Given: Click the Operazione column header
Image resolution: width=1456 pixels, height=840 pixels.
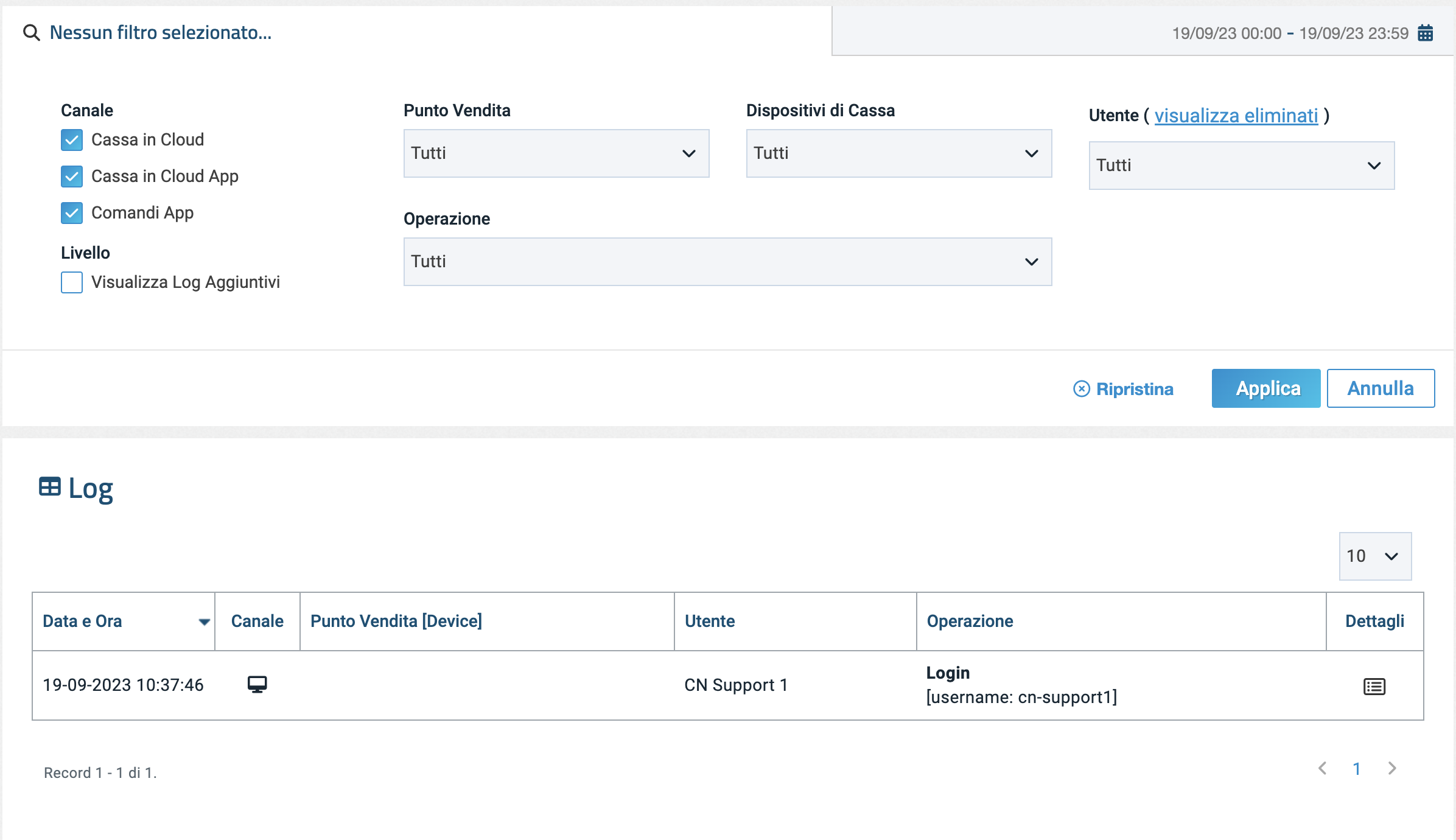Looking at the screenshot, I should (970, 621).
